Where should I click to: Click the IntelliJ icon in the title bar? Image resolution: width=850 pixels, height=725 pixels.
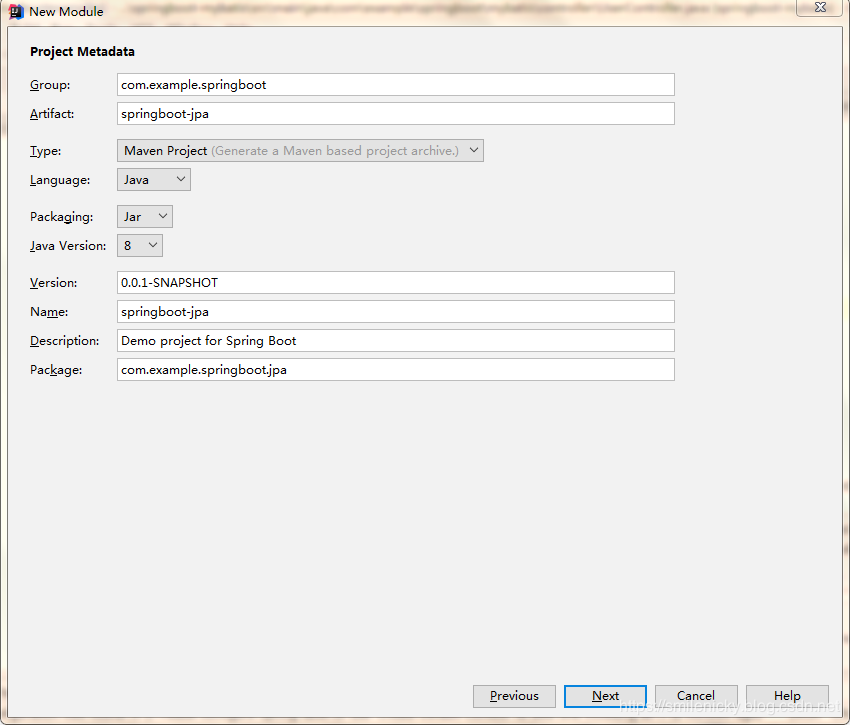click(16, 11)
